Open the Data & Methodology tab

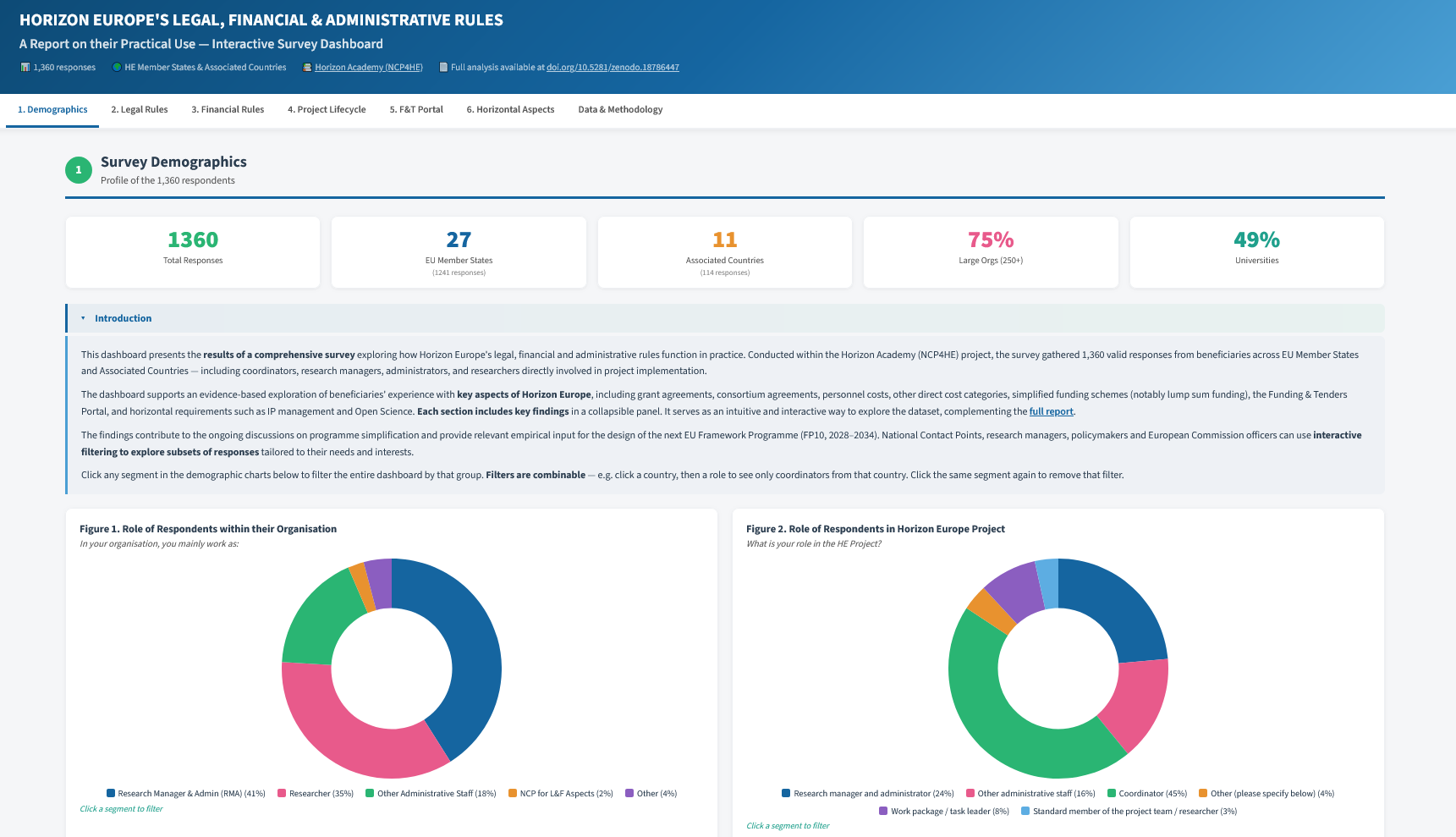pos(620,109)
